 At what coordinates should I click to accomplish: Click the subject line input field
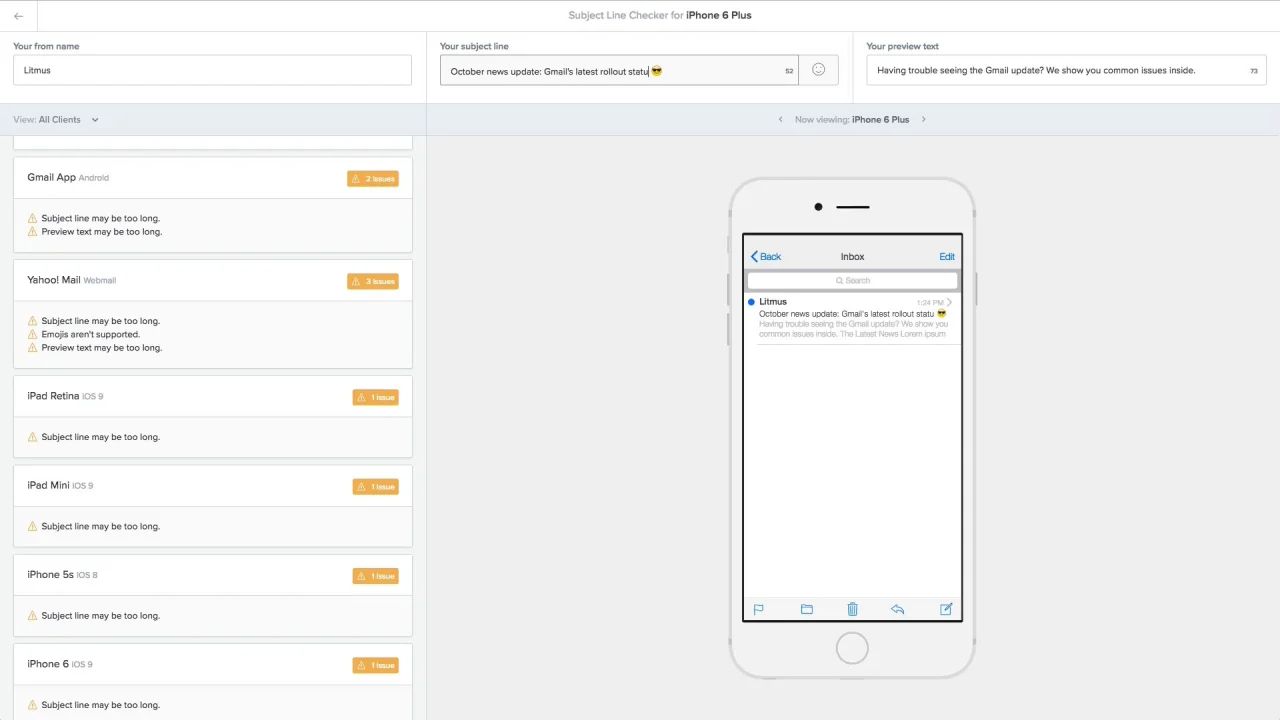pyautogui.click(x=619, y=70)
